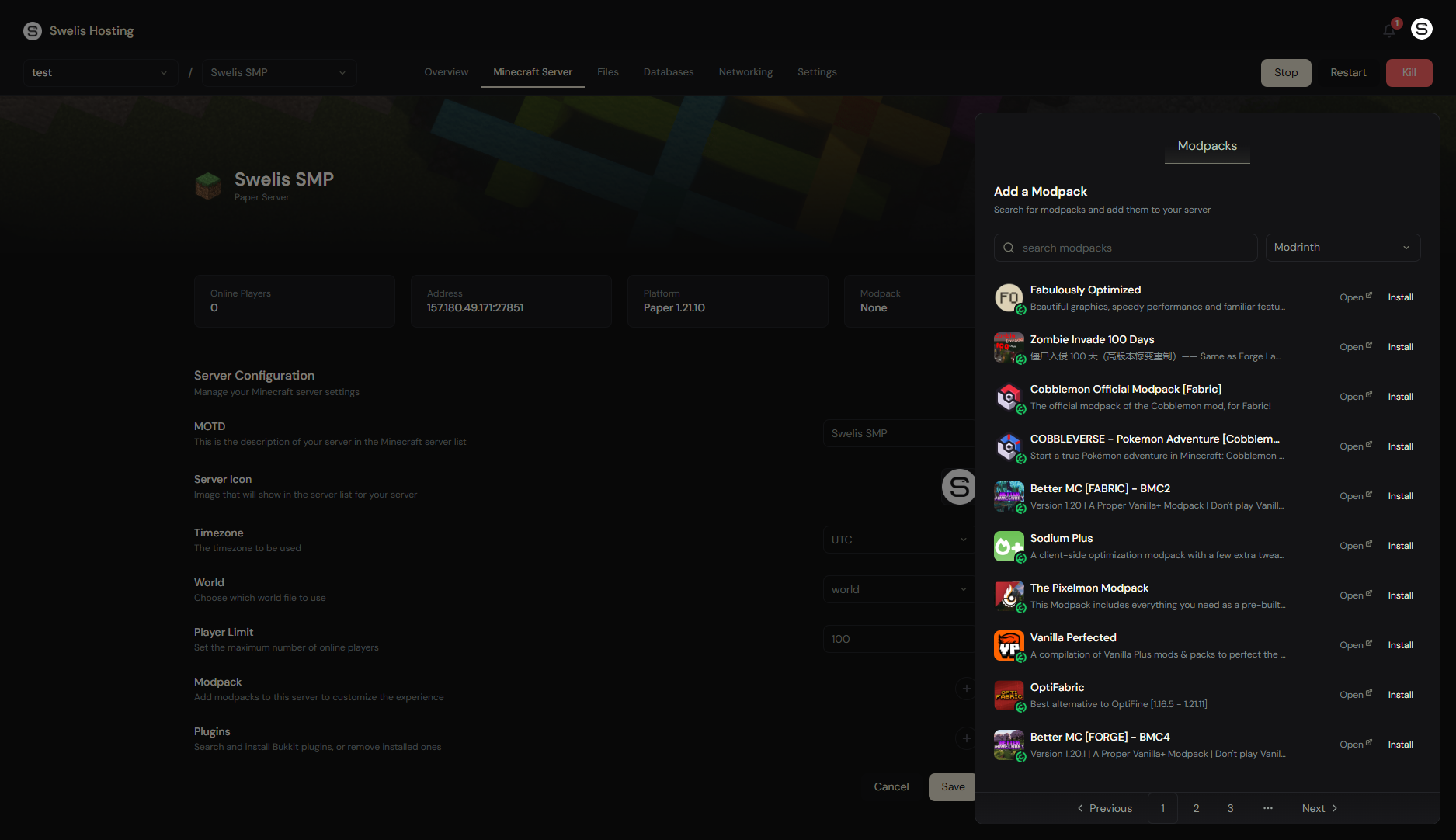Open notifications via the bell icon
Image resolution: width=1456 pixels, height=840 pixels.
point(1389,29)
